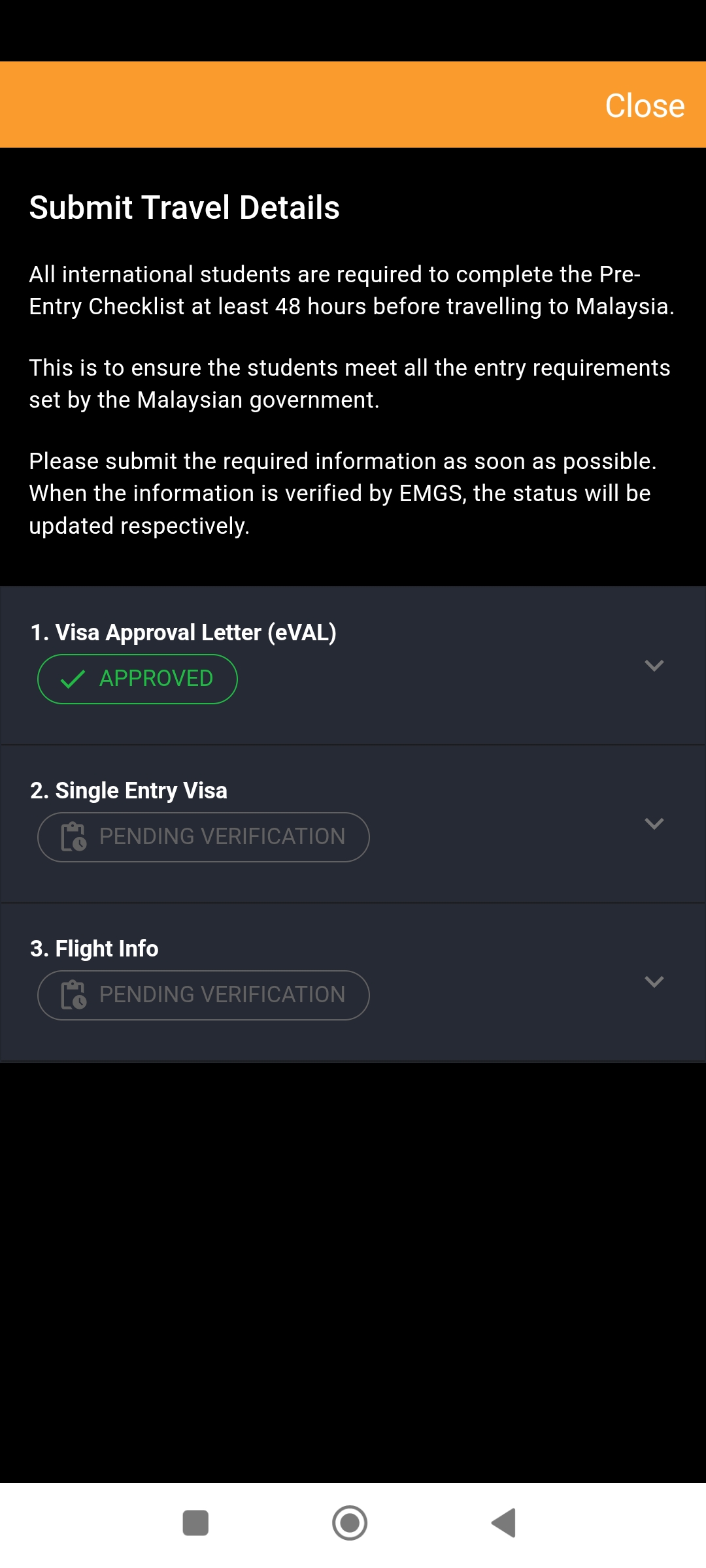Tap the green checkmark icon on APPROVED badge
Viewport: 706px width, 1568px height.
pyautogui.click(x=73, y=679)
